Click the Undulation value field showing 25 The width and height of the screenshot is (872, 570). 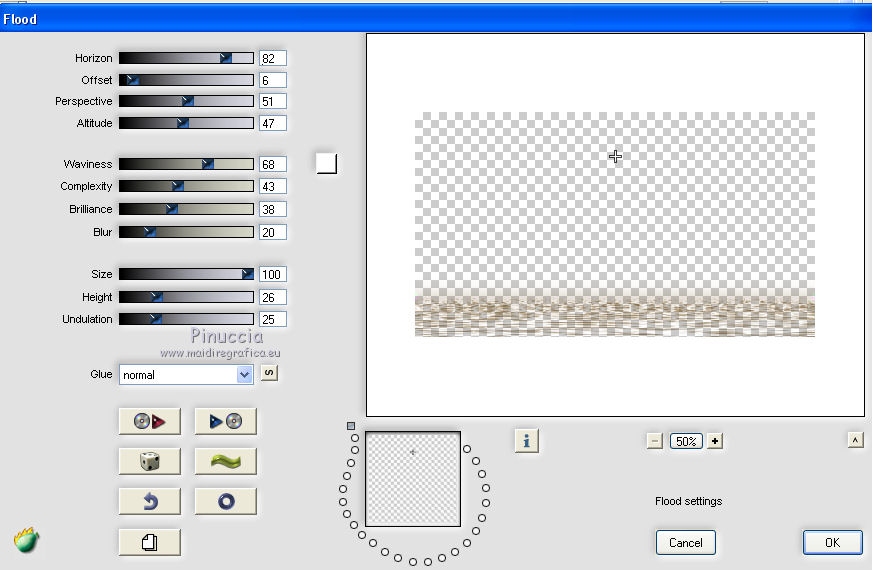click(x=272, y=319)
